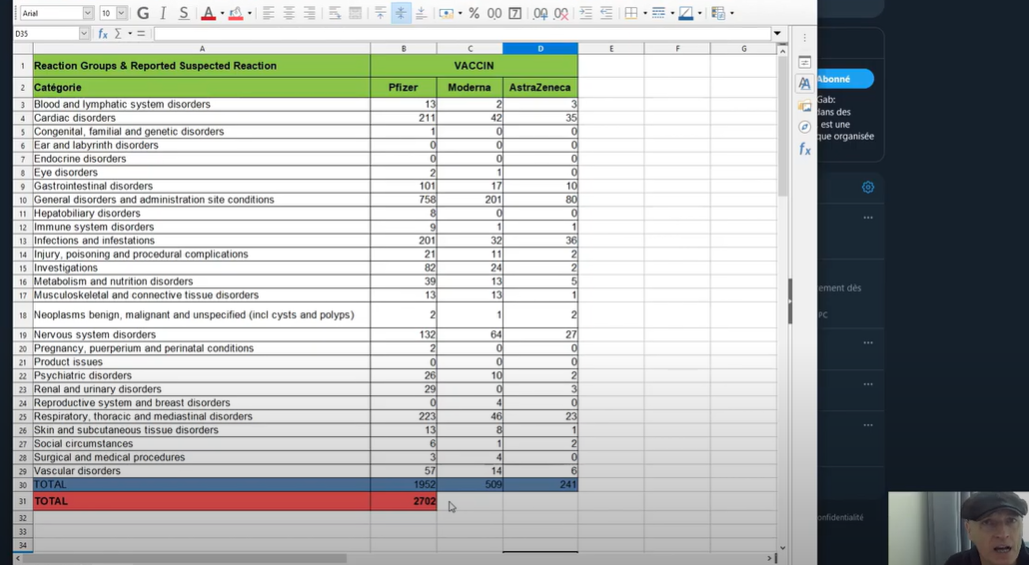Select column B header
Screen dimensions: 1029x565
coord(404,49)
